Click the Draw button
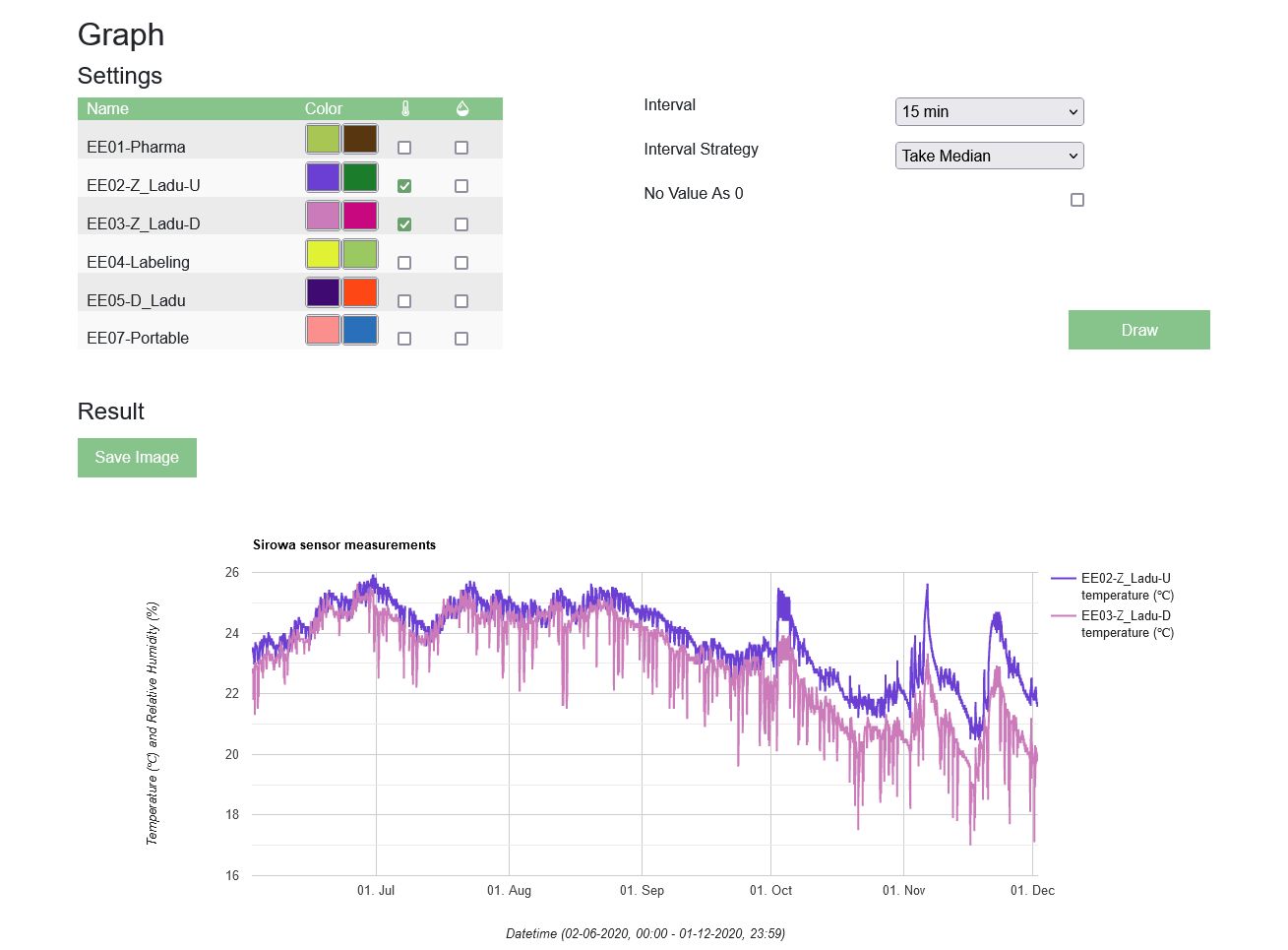 point(1139,330)
